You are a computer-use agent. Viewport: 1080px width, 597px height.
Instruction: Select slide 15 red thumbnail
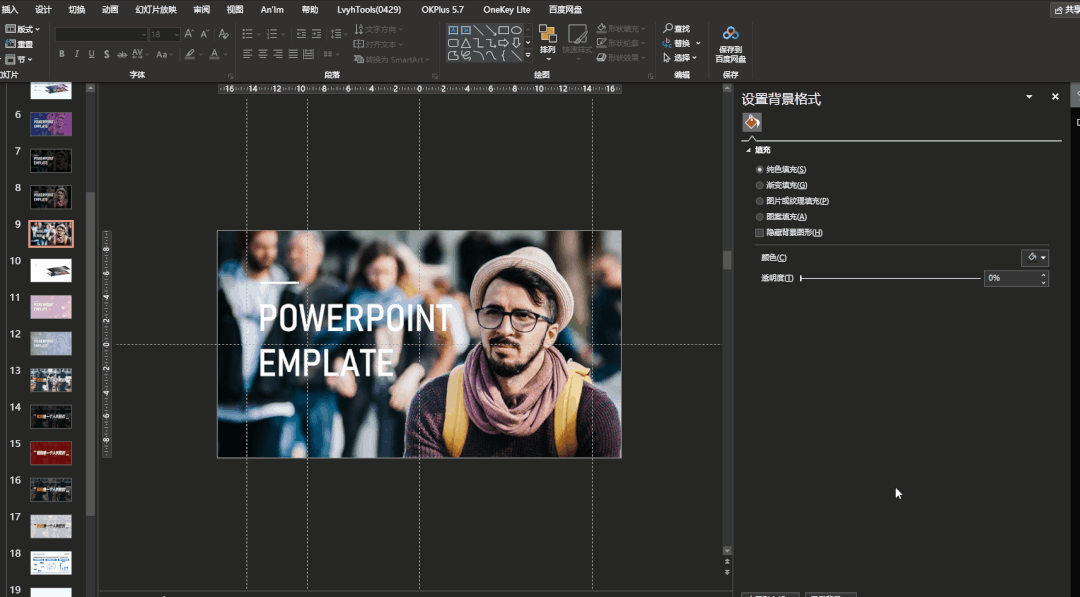click(51, 453)
